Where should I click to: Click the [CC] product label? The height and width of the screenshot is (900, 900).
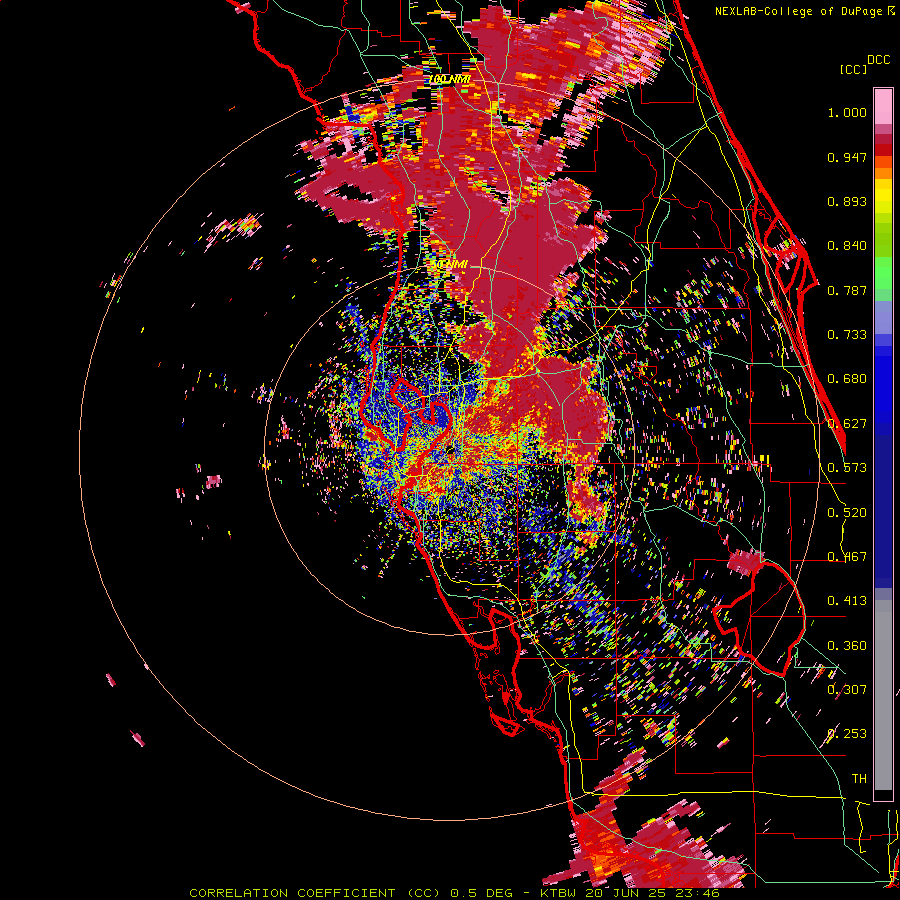point(853,69)
